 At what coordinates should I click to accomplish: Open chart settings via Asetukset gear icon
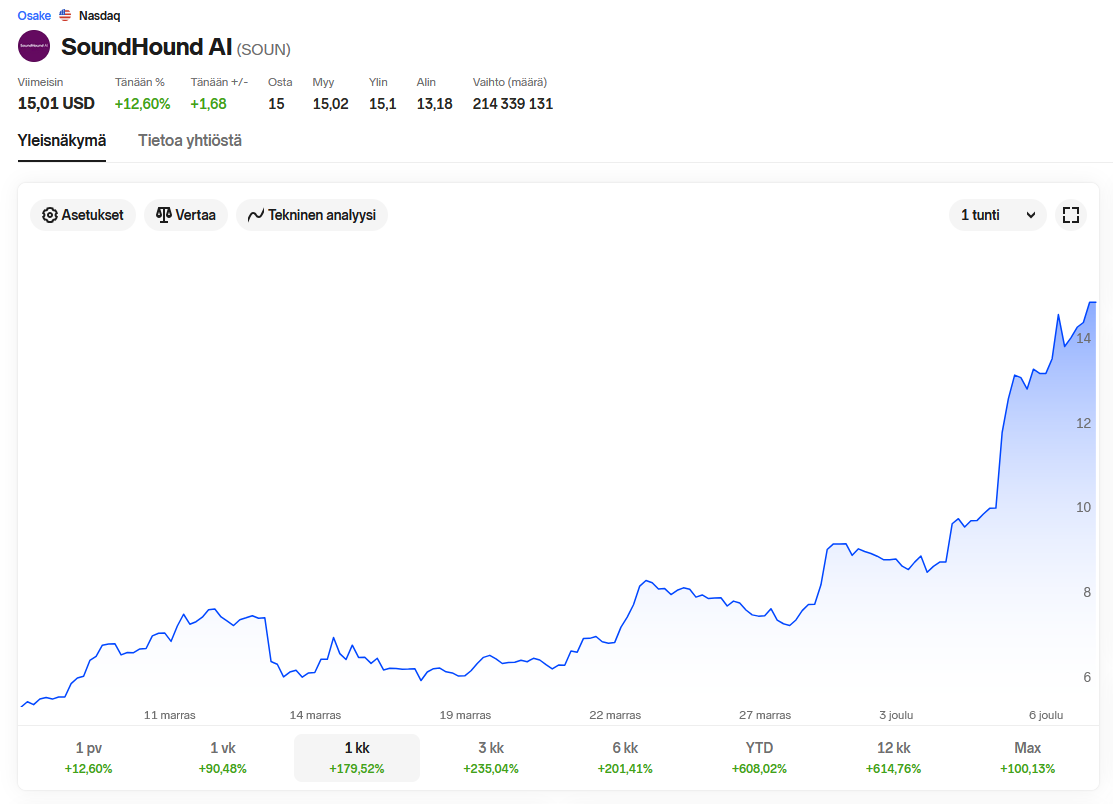coord(50,215)
